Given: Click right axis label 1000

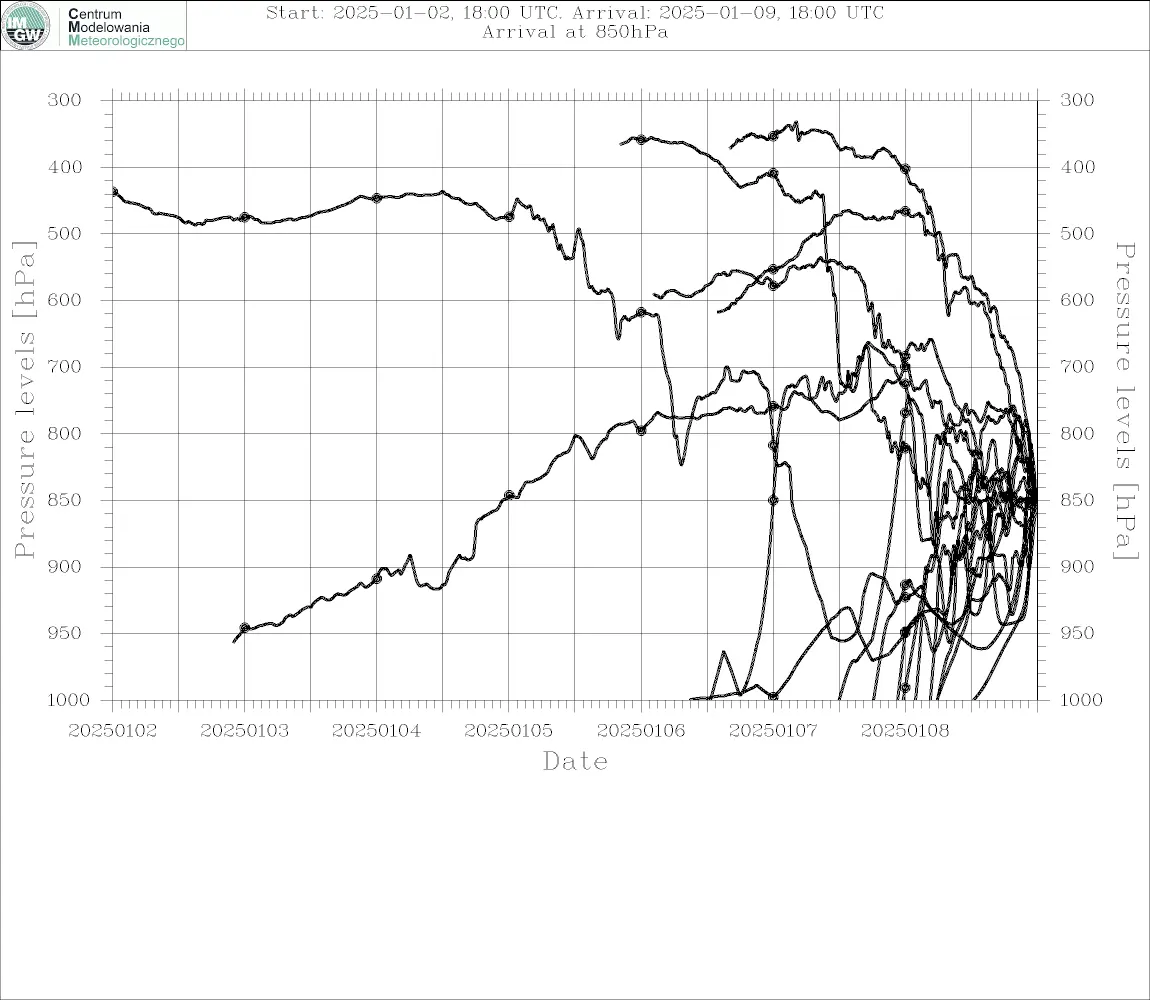Looking at the screenshot, I should [x=1082, y=699].
